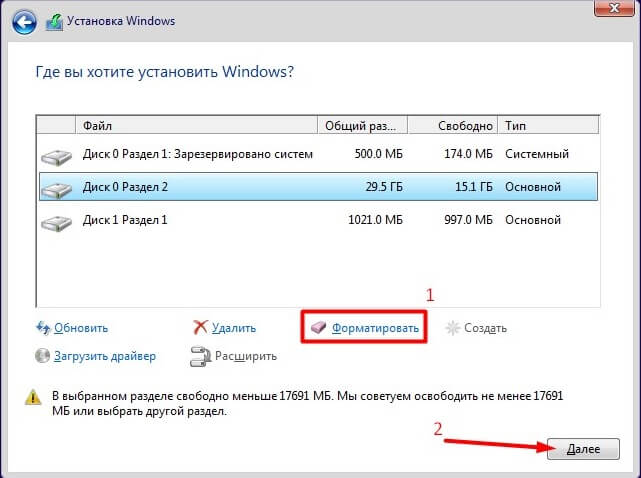Image resolution: width=641 pixels, height=478 pixels.
Task: Click the yellow warning triangle icon
Action: 31,397
